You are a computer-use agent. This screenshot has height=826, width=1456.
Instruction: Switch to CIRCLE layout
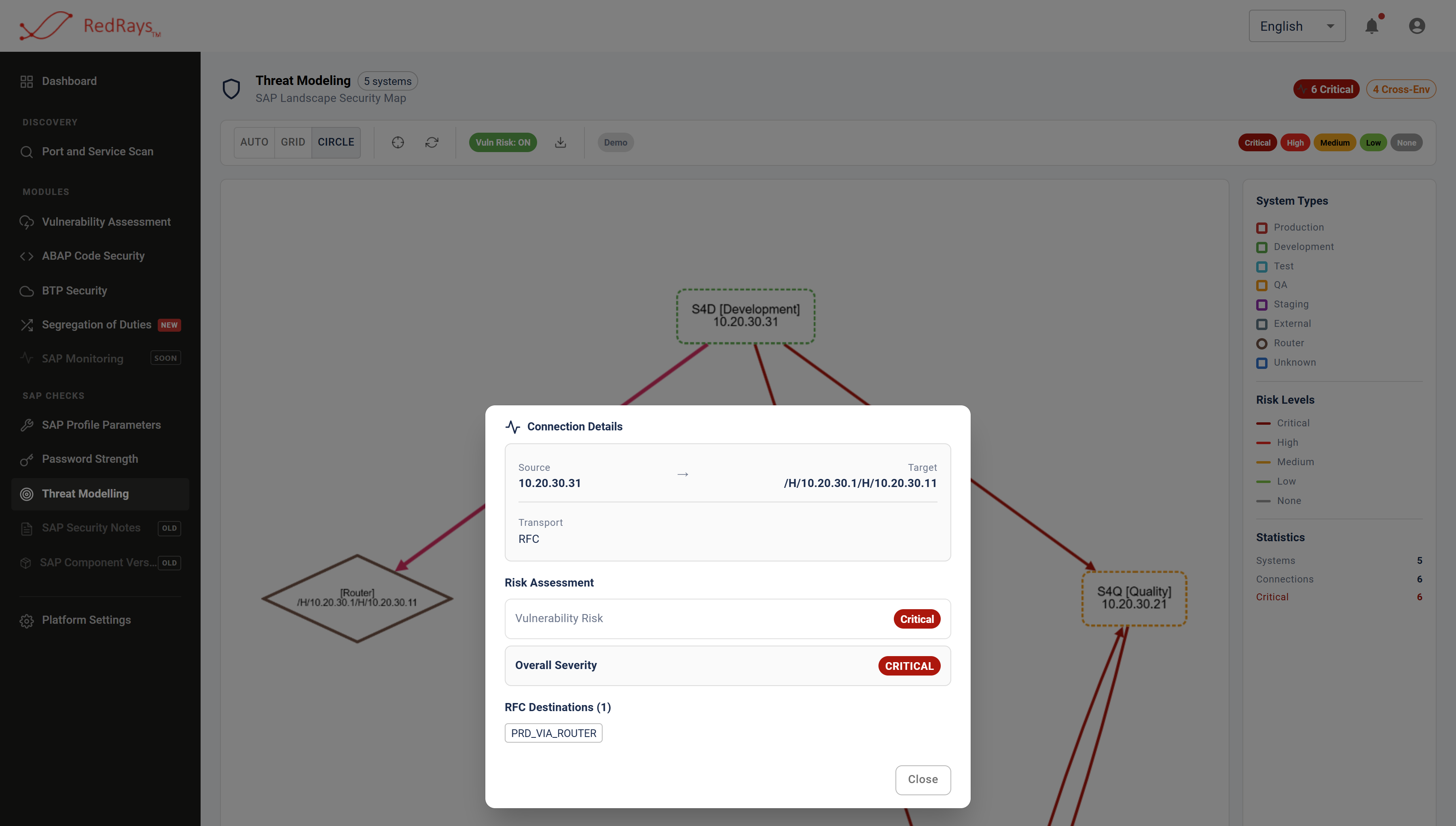[x=336, y=142]
